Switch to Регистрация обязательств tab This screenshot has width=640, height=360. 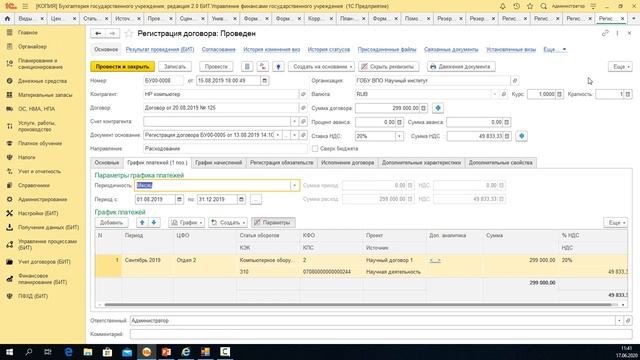tap(282, 162)
